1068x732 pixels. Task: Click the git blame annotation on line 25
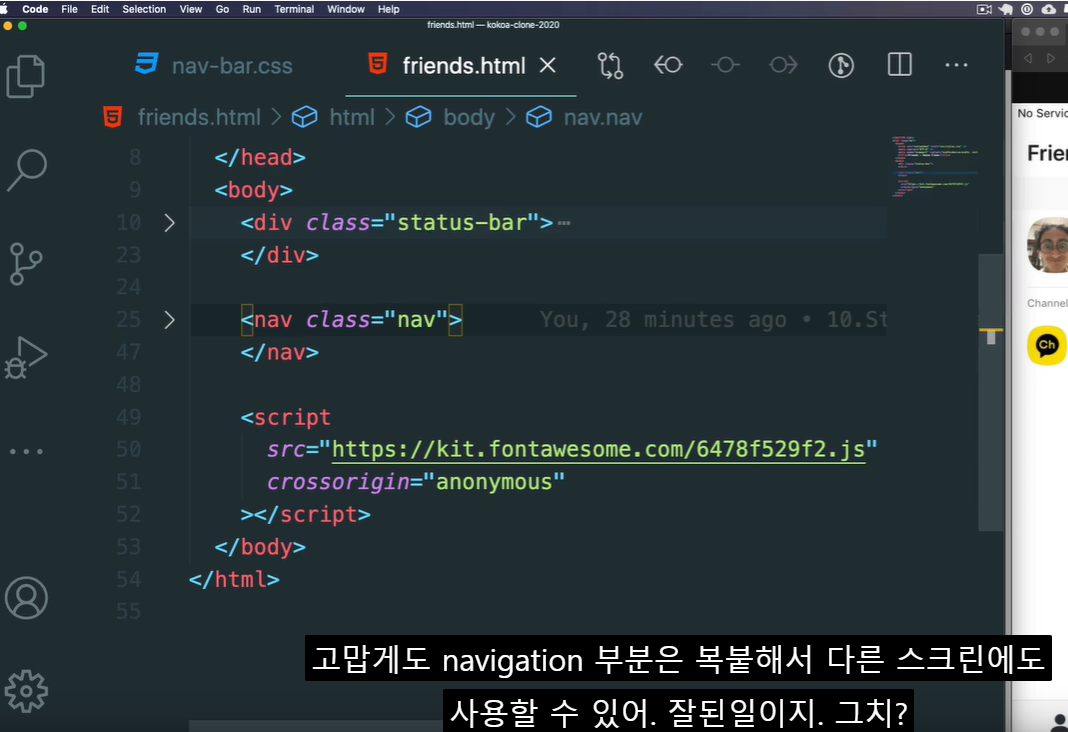712,319
